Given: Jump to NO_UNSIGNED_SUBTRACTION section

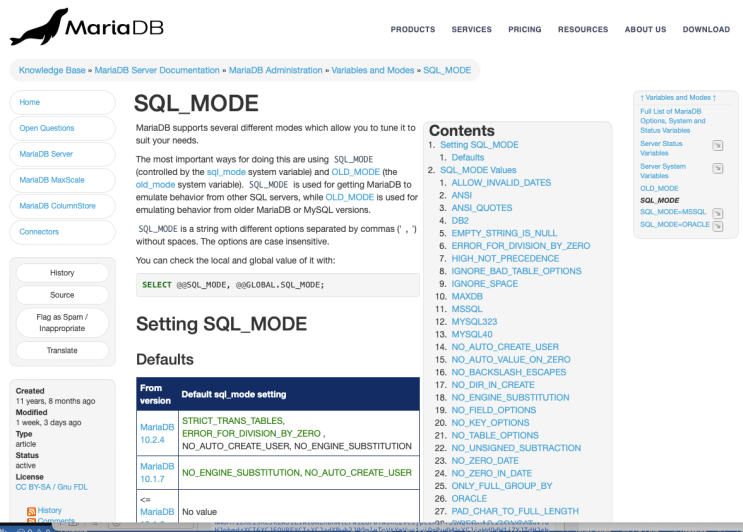Looking at the screenshot, I should pos(516,448).
